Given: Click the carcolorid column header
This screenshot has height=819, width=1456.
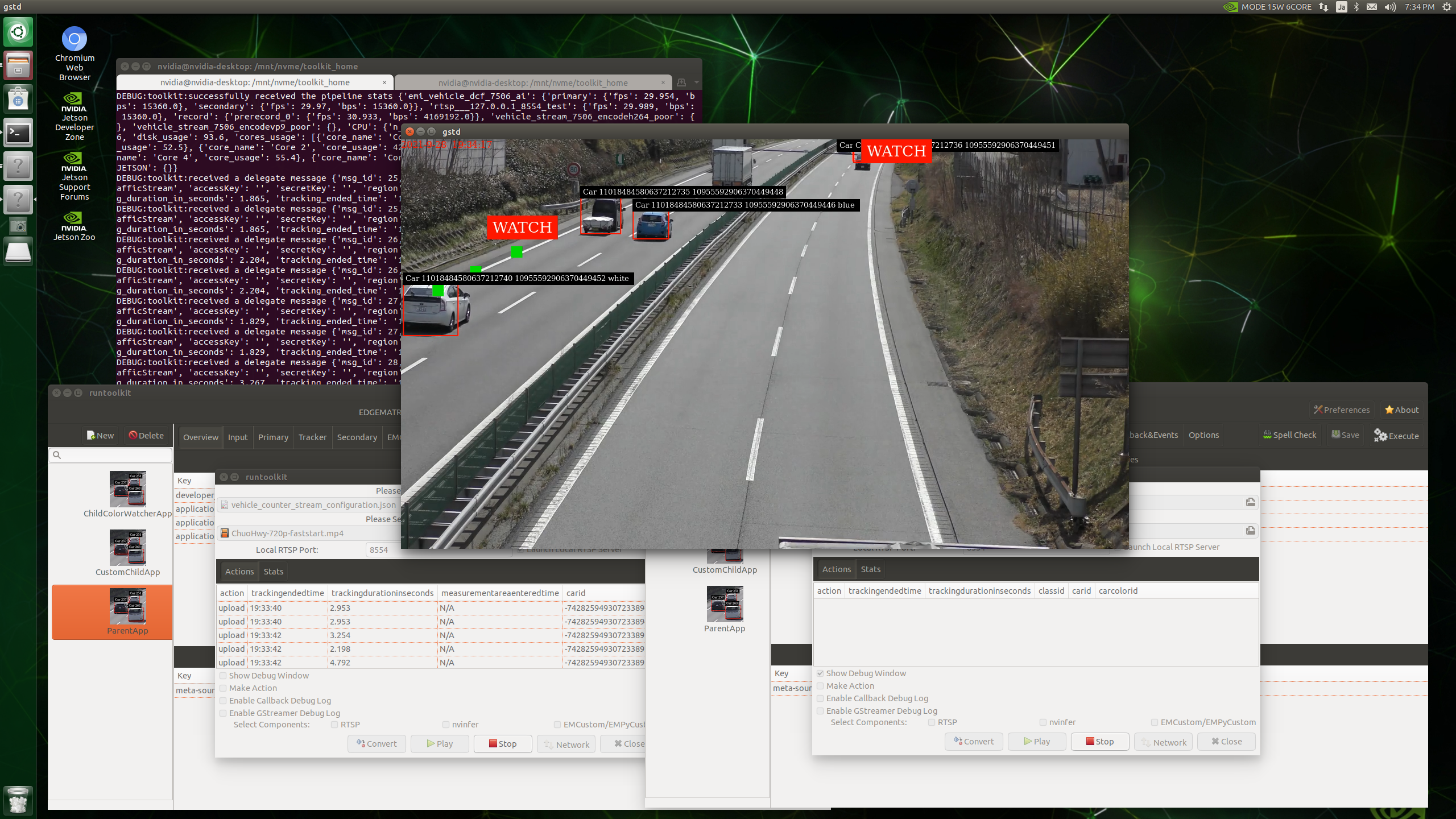Looking at the screenshot, I should click(1118, 591).
